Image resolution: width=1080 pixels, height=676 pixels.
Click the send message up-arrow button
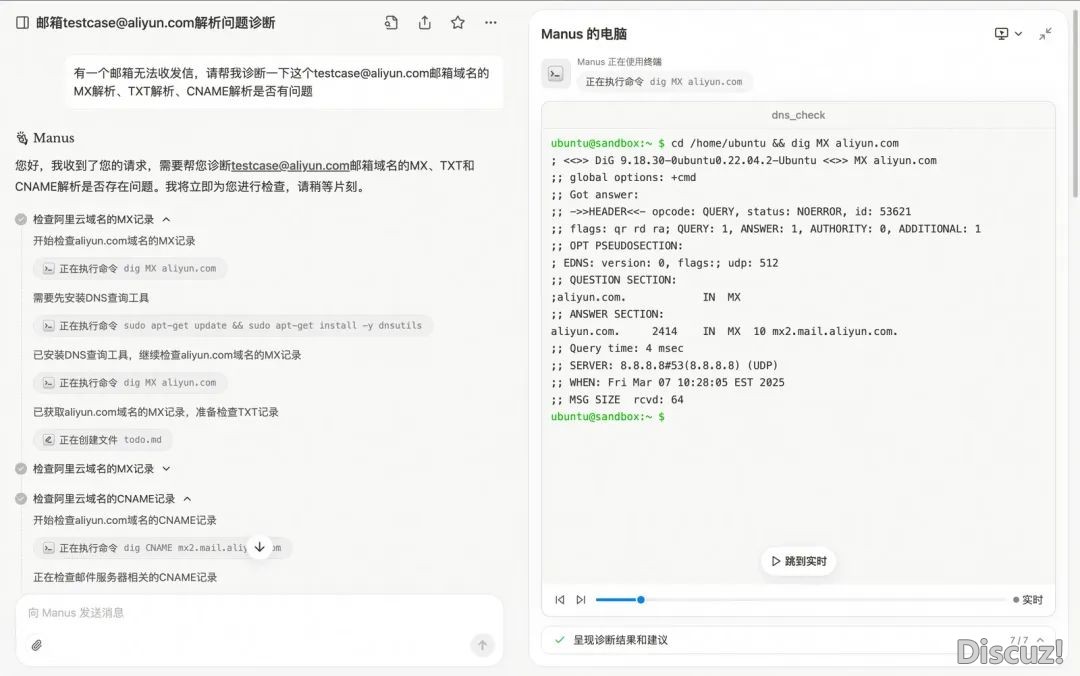click(482, 645)
